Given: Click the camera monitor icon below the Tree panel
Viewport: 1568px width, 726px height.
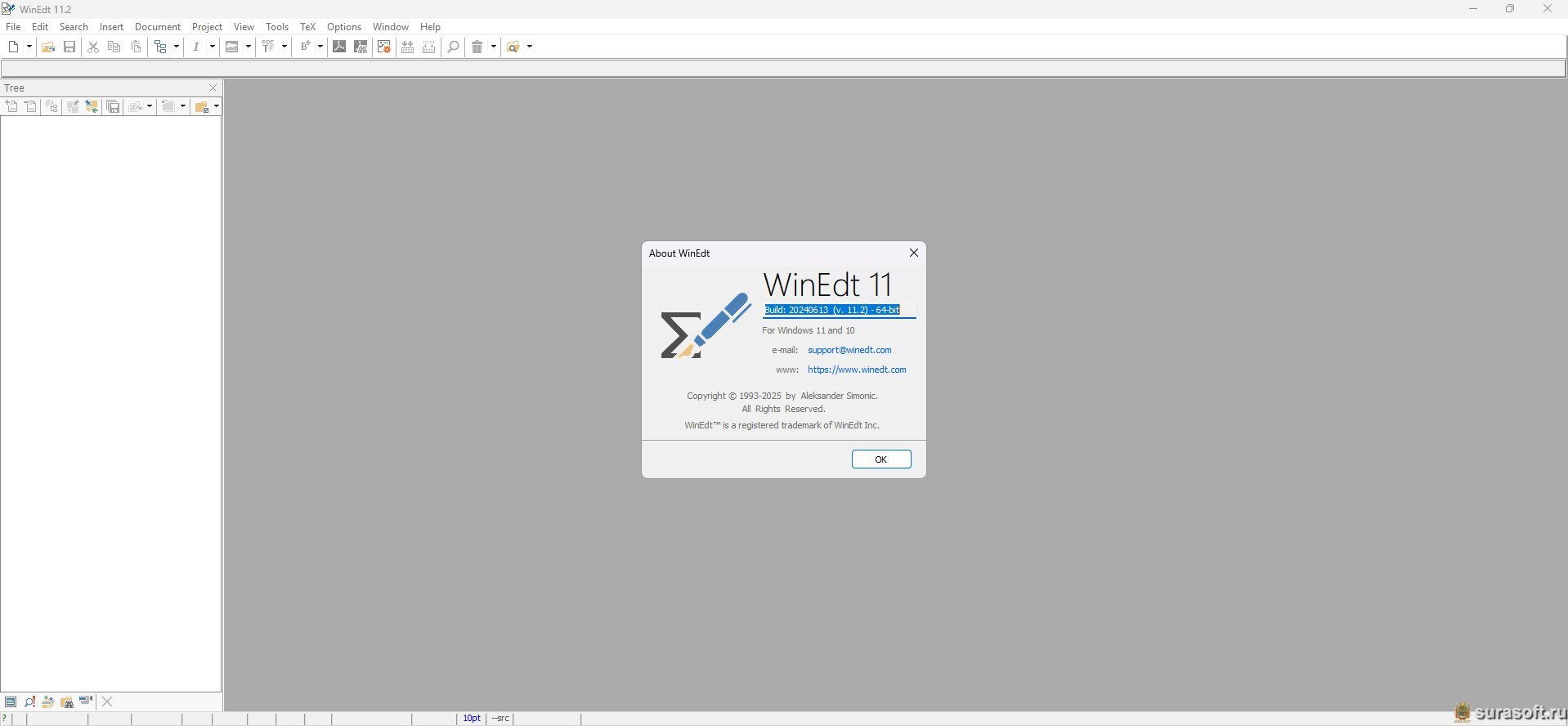Looking at the screenshot, I should point(86,701).
